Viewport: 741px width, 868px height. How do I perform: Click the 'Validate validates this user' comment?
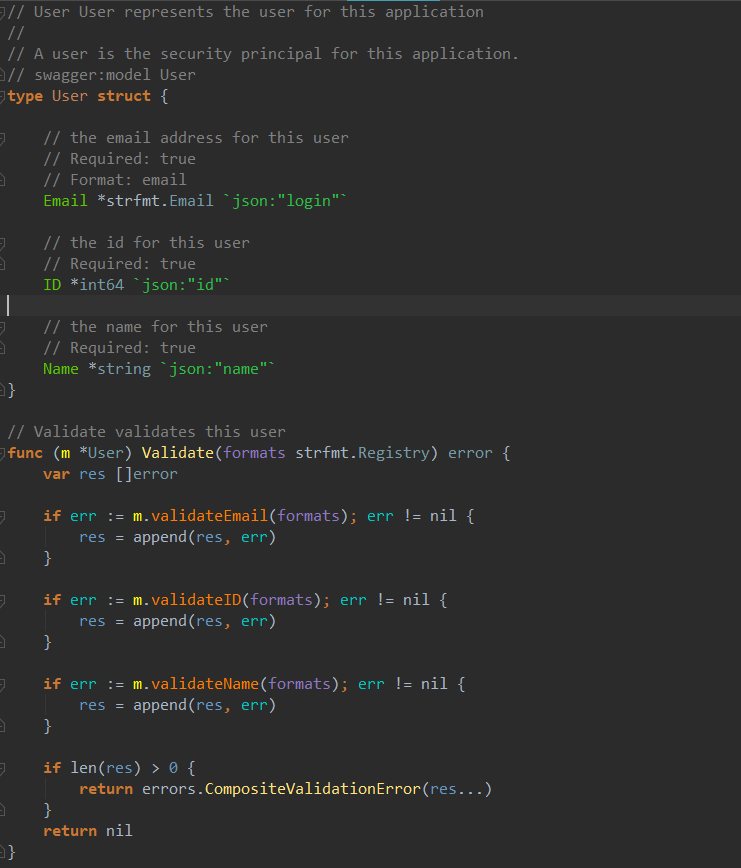click(x=147, y=432)
